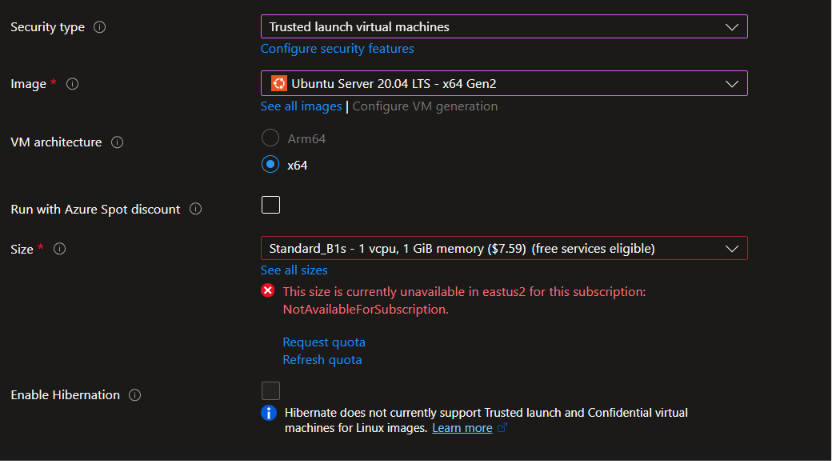Click the Request quota link

click(324, 342)
